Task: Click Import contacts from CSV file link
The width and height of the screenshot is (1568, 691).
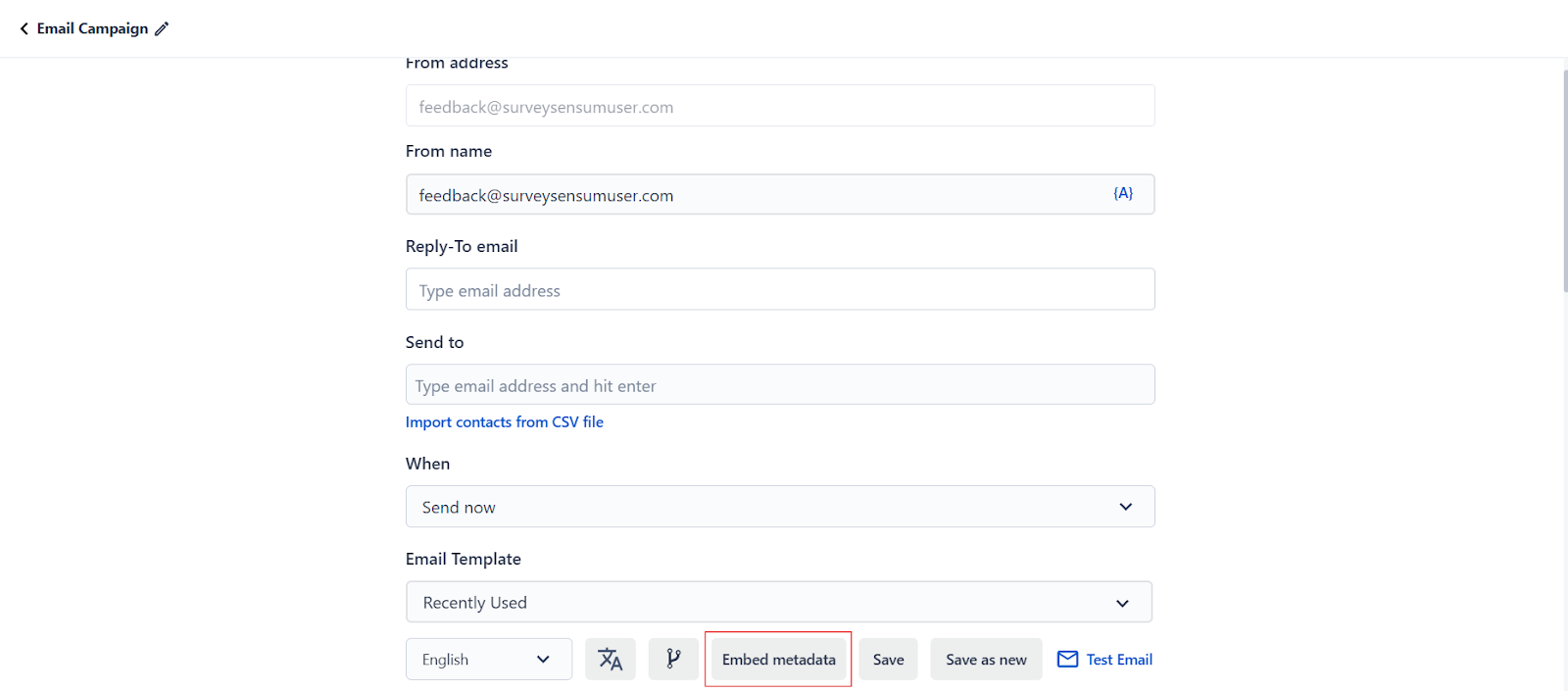Action: (x=505, y=422)
